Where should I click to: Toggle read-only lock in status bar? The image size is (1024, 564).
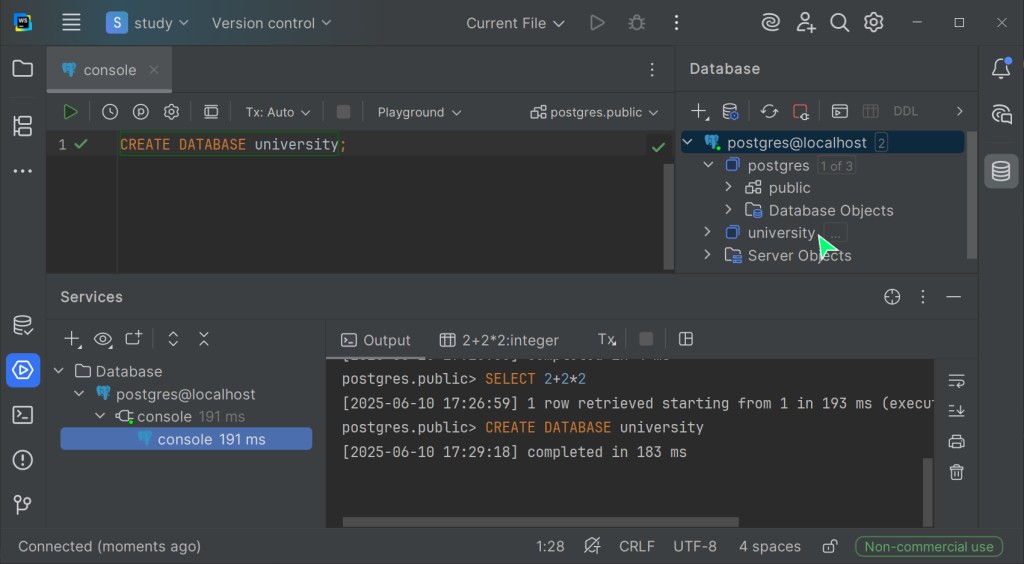[829, 546]
